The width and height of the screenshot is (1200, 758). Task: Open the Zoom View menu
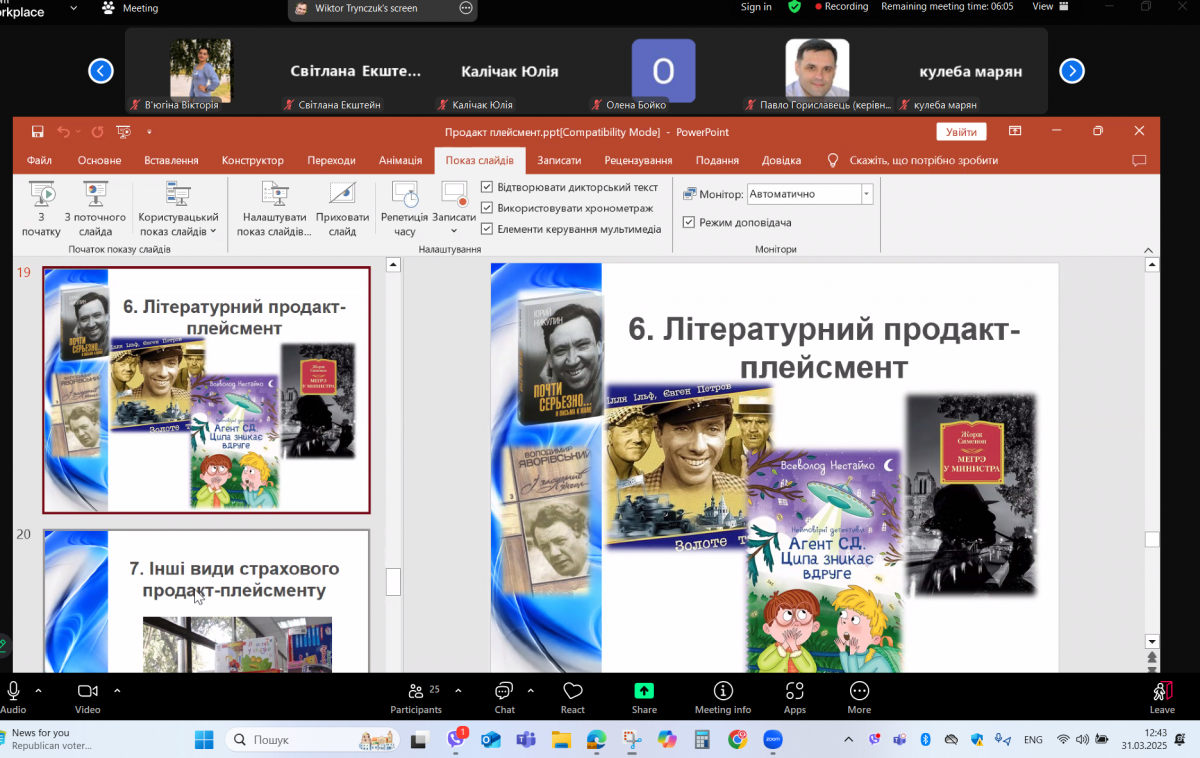[x=1049, y=6]
